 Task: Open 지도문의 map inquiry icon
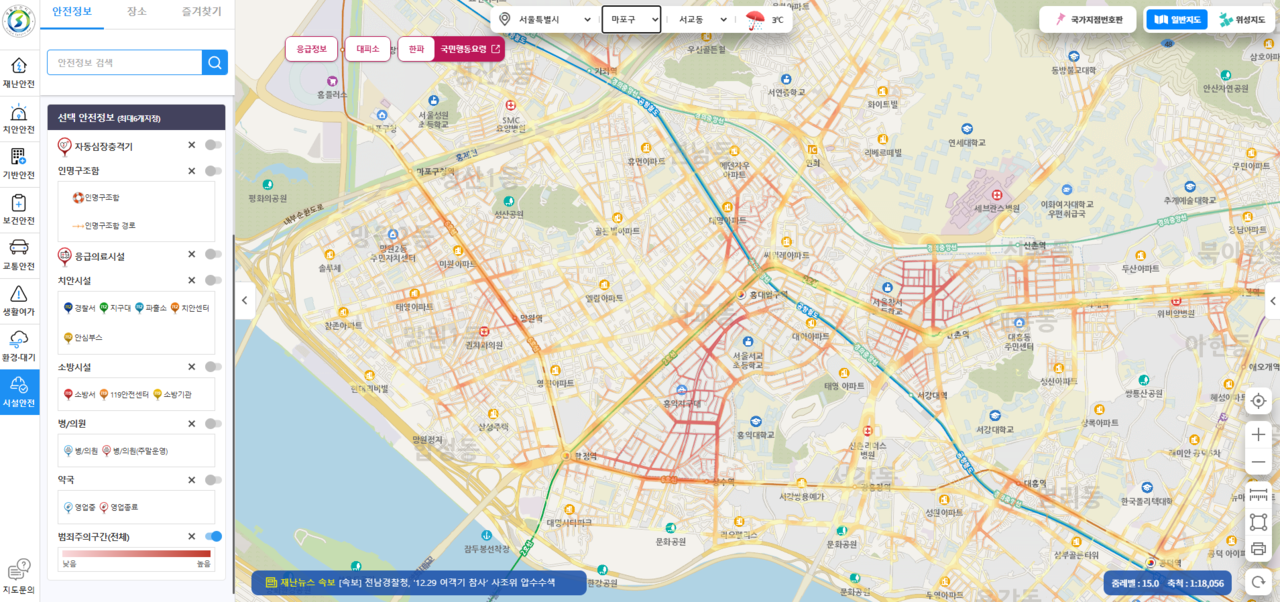pyautogui.click(x=18, y=577)
